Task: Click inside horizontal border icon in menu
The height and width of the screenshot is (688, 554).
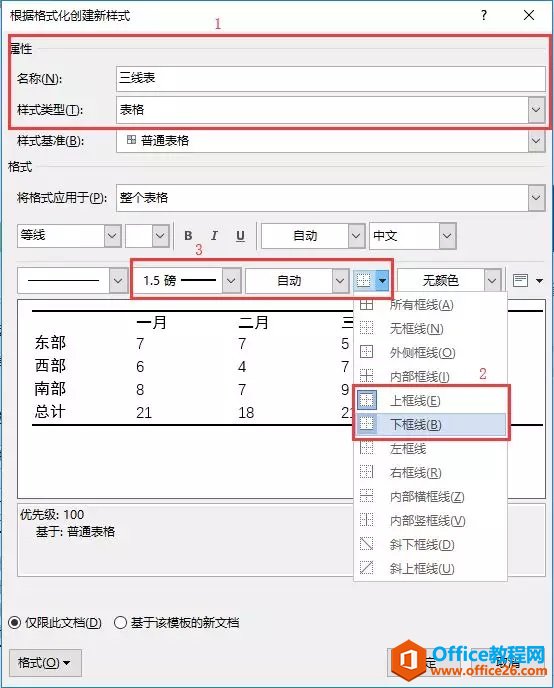Action: [x=366, y=496]
